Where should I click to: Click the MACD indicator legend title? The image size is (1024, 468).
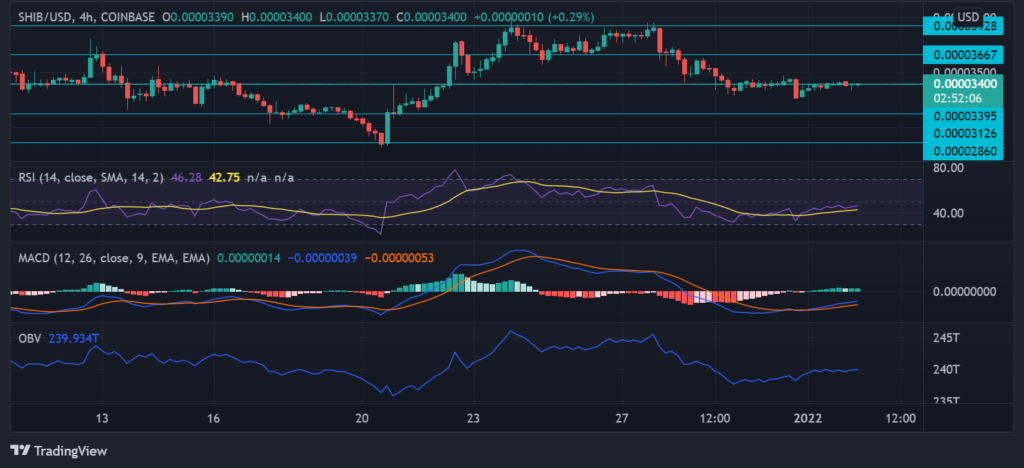[114, 258]
